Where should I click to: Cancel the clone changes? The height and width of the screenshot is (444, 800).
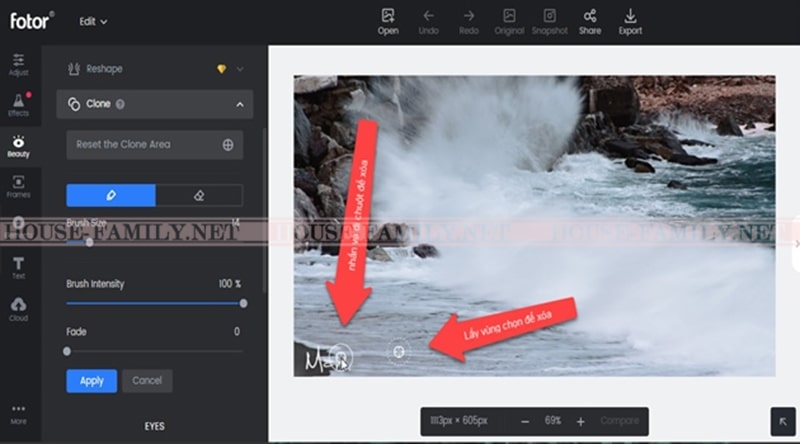[x=147, y=381]
